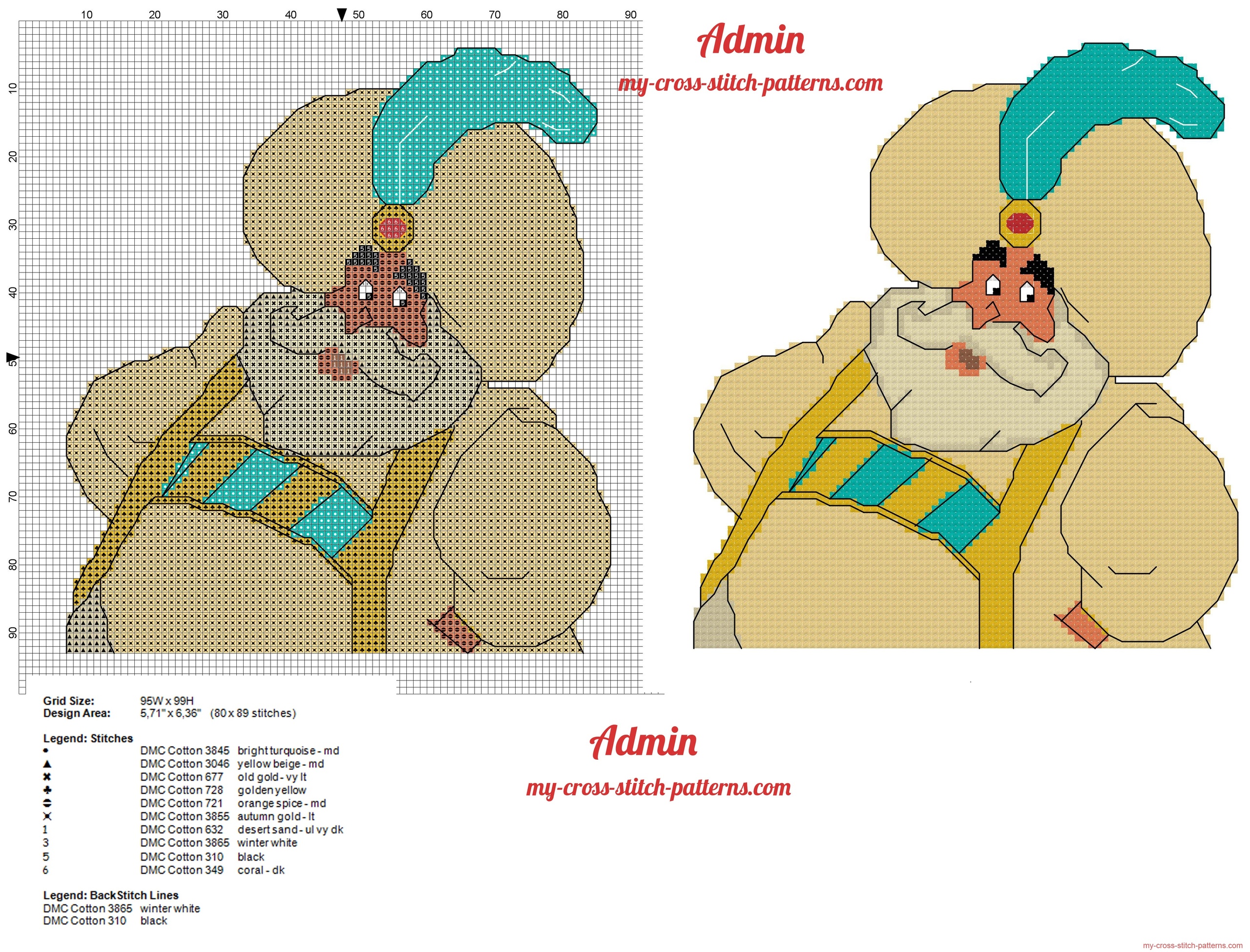Click 'DMC Cotton 3865' in BackStitch Lines legend
1250x952 pixels.
click(88, 909)
